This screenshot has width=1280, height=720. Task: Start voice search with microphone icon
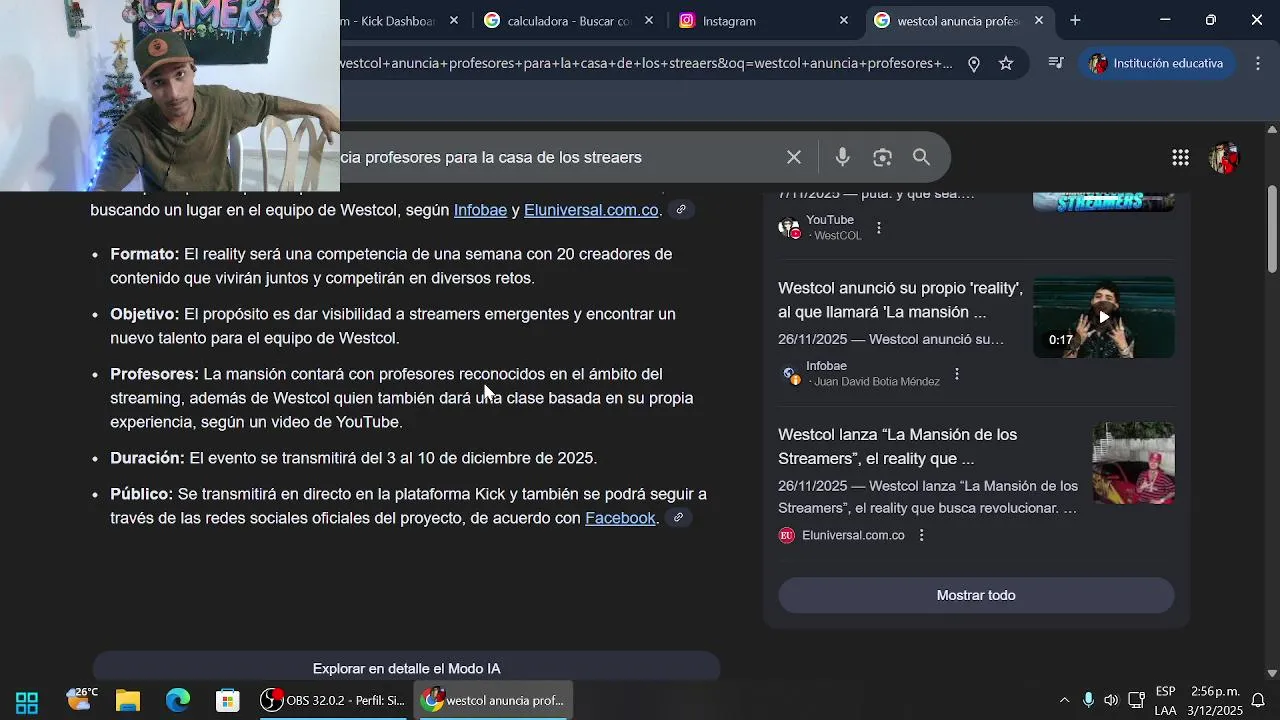pyautogui.click(x=842, y=157)
